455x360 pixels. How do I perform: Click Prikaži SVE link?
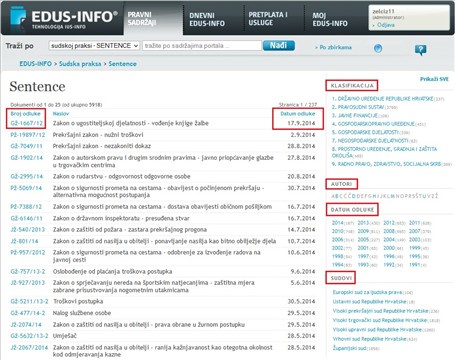(x=434, y=79)
